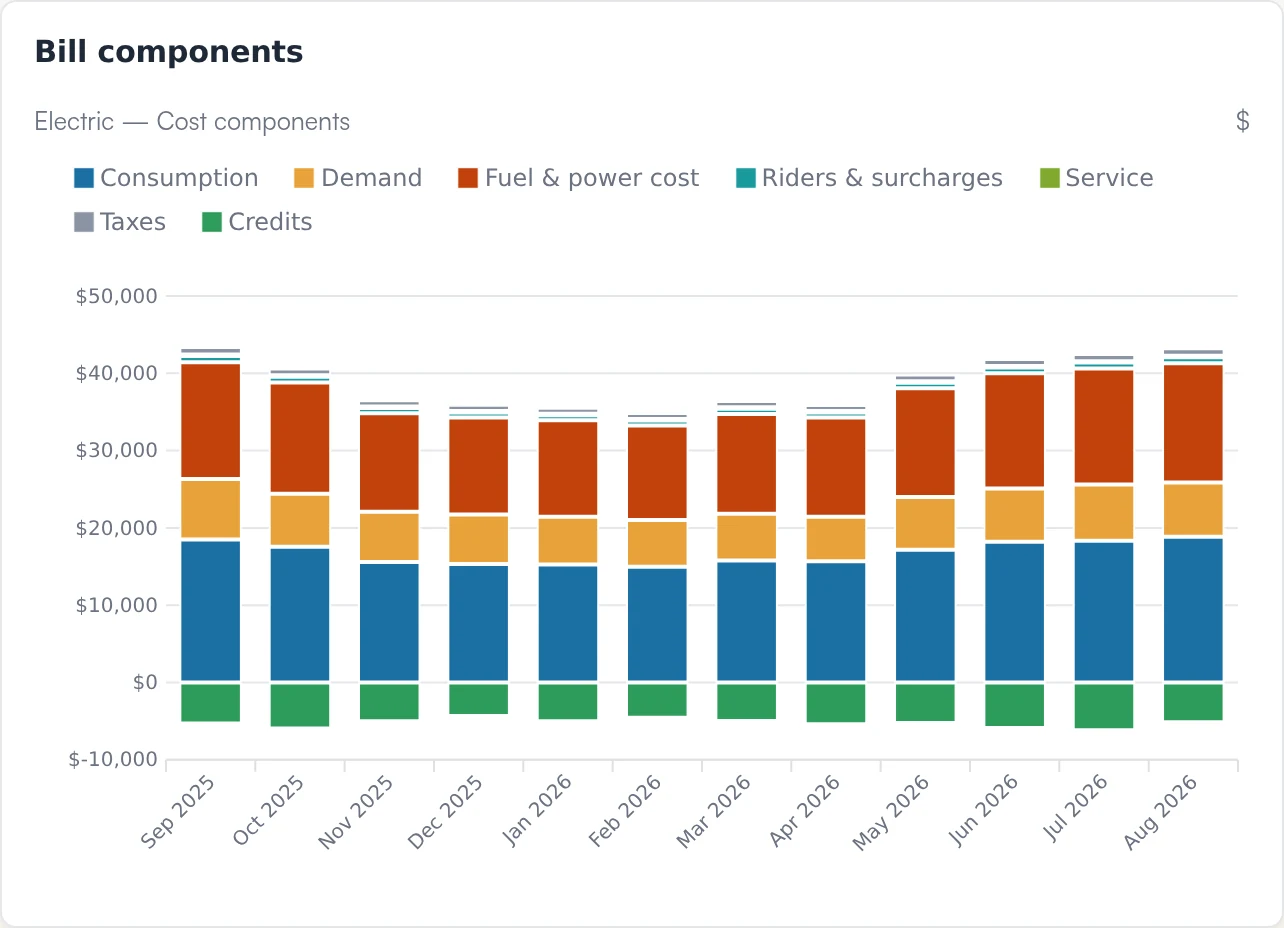Click the "$50,000" y-axis label
This screenshot has height=928, width=1284.
[117, 296]
